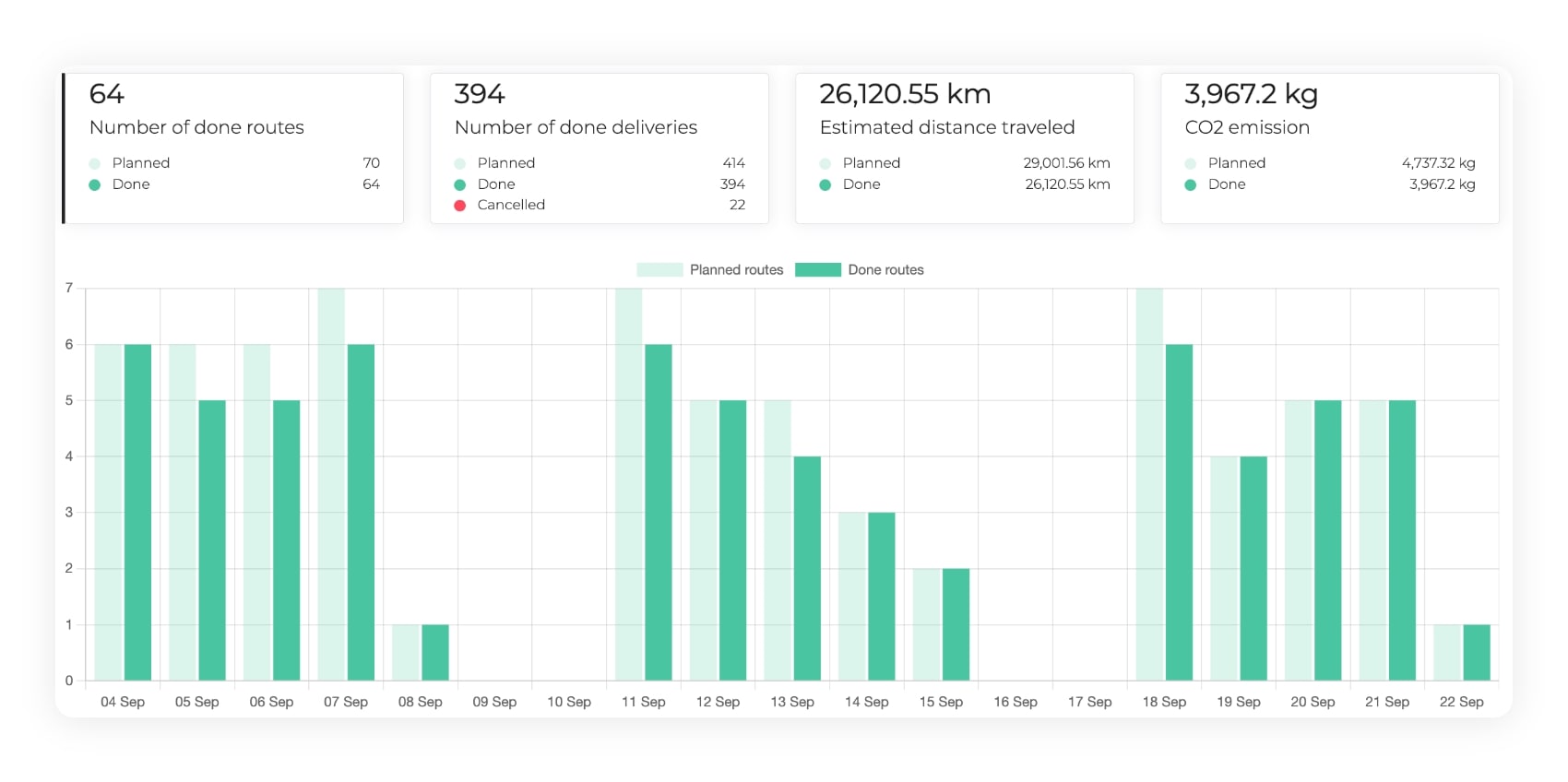Click Planned dot in CO2 emission card
The image size is (1568, 782).
point(1190,163)
